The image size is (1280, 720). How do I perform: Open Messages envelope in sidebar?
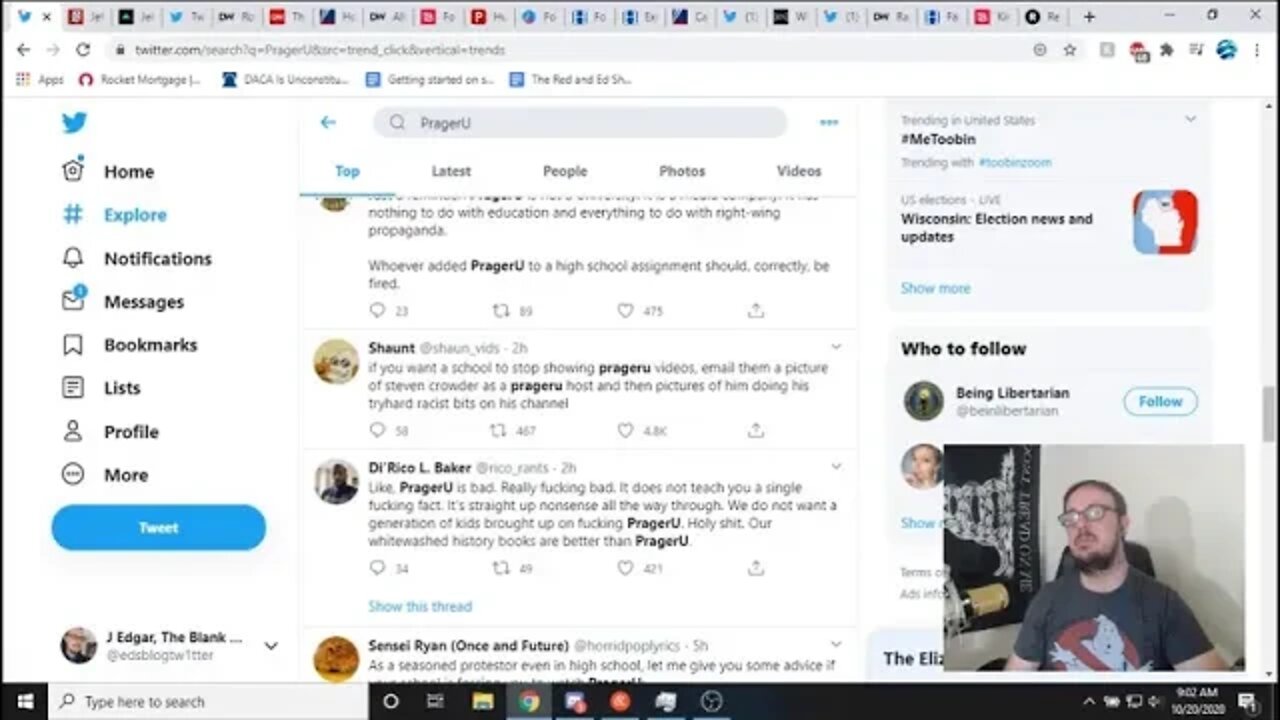coord(122,301)
